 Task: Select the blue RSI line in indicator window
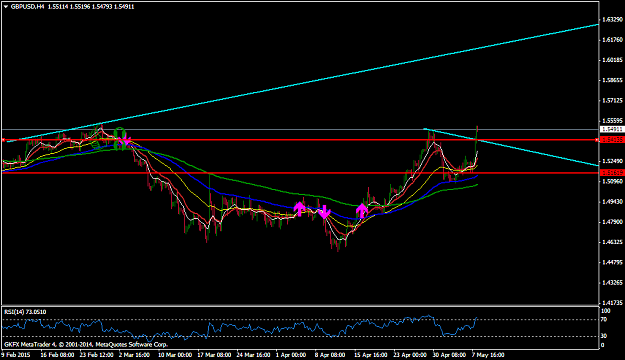click(x=239, y=328)
